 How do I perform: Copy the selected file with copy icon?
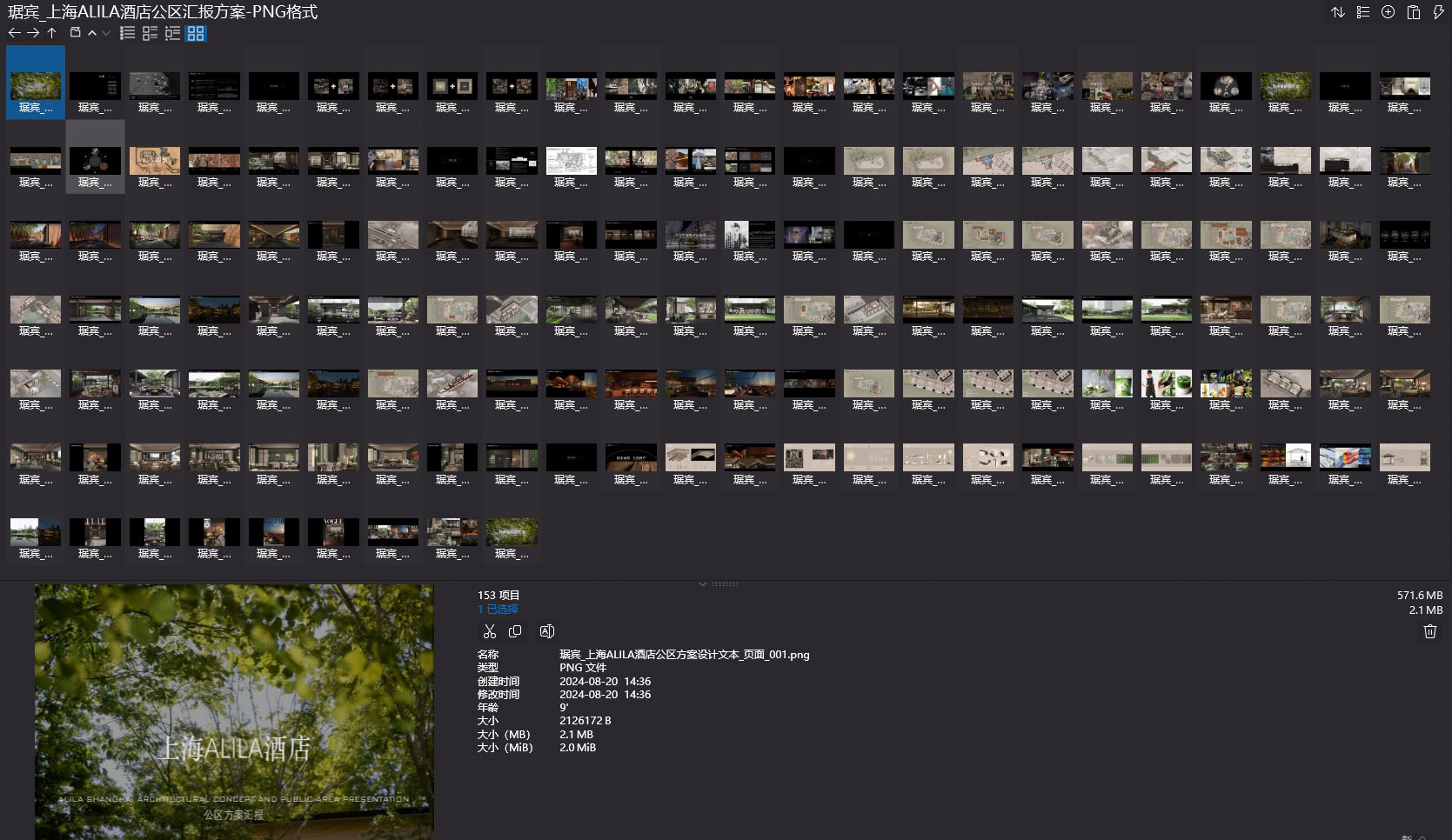coord(515,631)
